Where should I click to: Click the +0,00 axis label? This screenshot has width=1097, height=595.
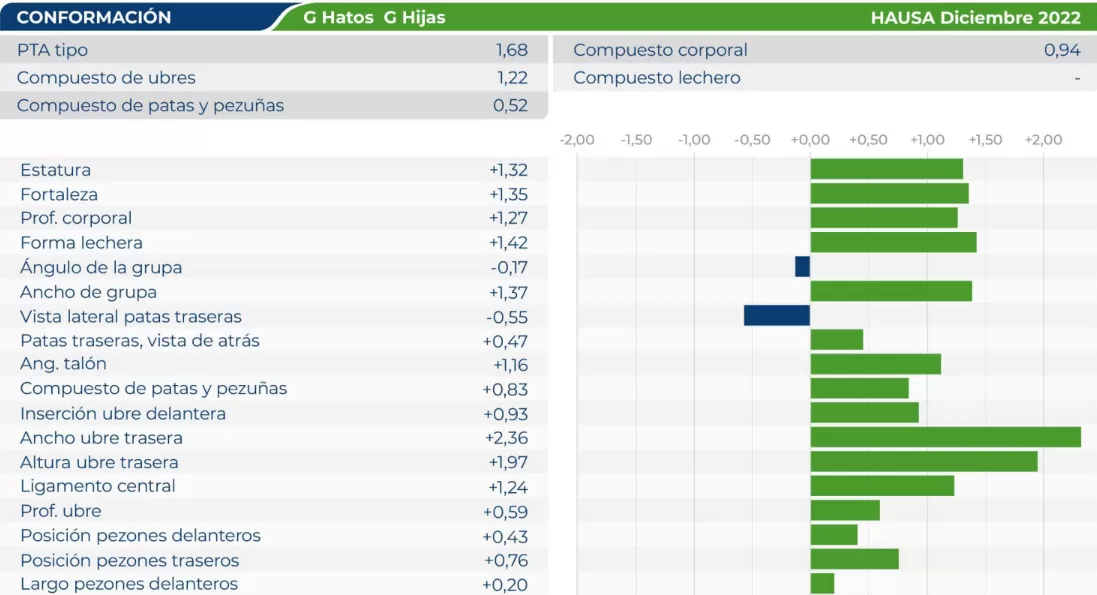(810, 140)
